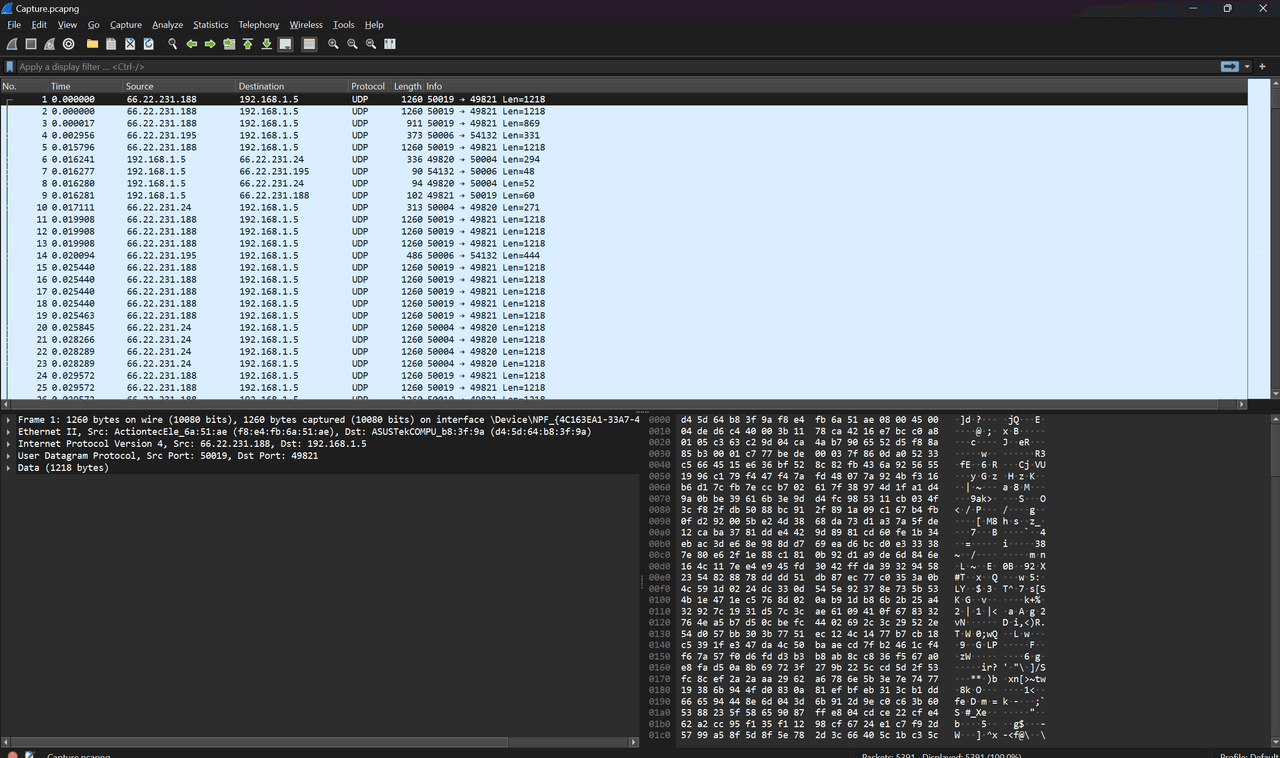1280x758 pixels.
Task: Sort by the Info column header
Action: pyautogui.click(x=836, y=86)
